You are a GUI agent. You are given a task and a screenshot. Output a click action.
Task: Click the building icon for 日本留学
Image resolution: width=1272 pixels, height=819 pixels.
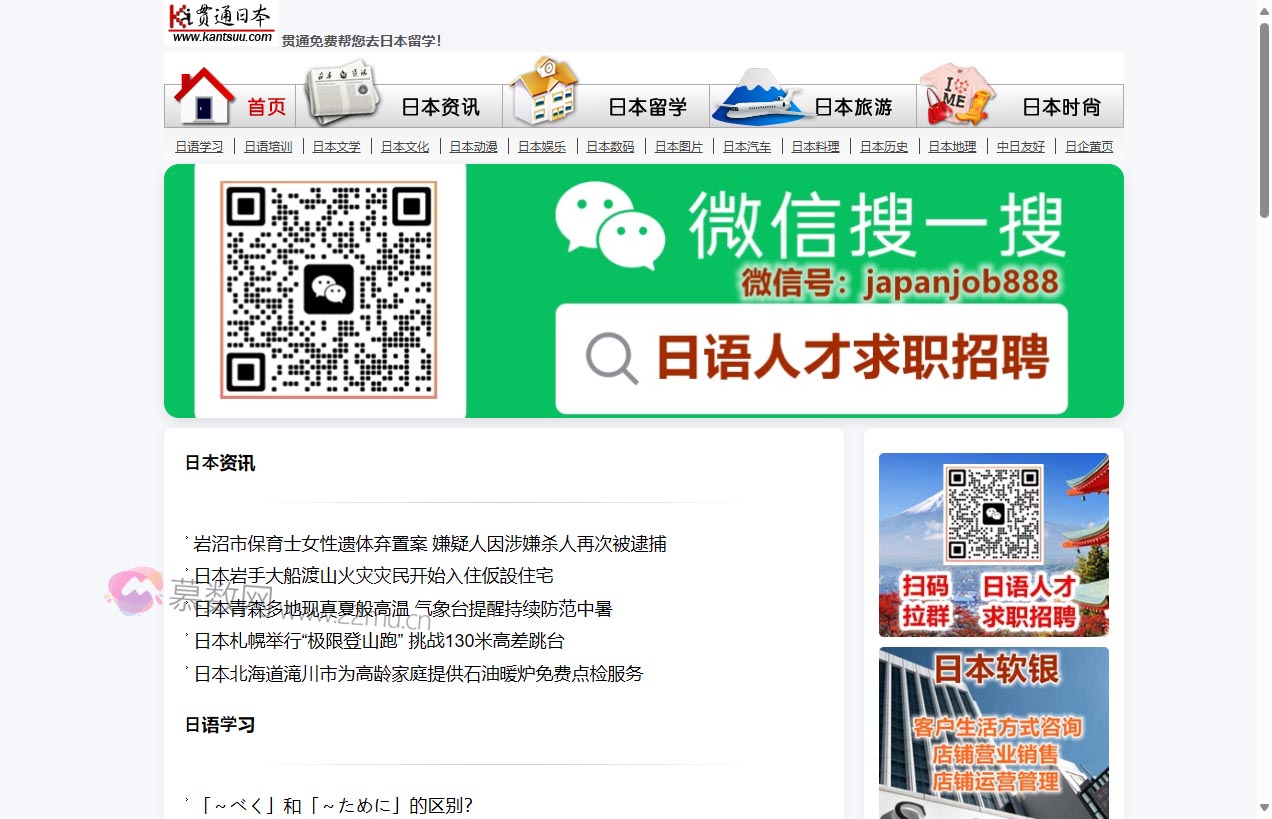tap(544, 91)
